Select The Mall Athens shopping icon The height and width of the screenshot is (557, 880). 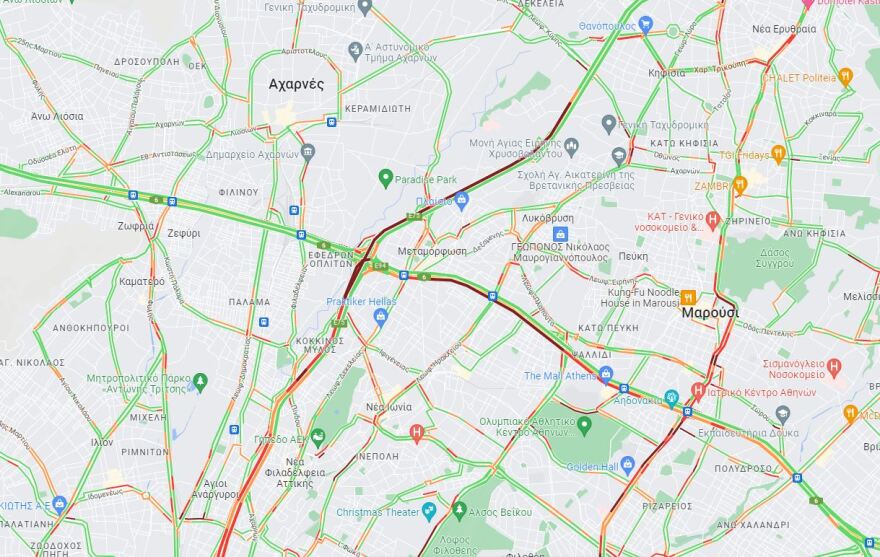tap(606, 373)
